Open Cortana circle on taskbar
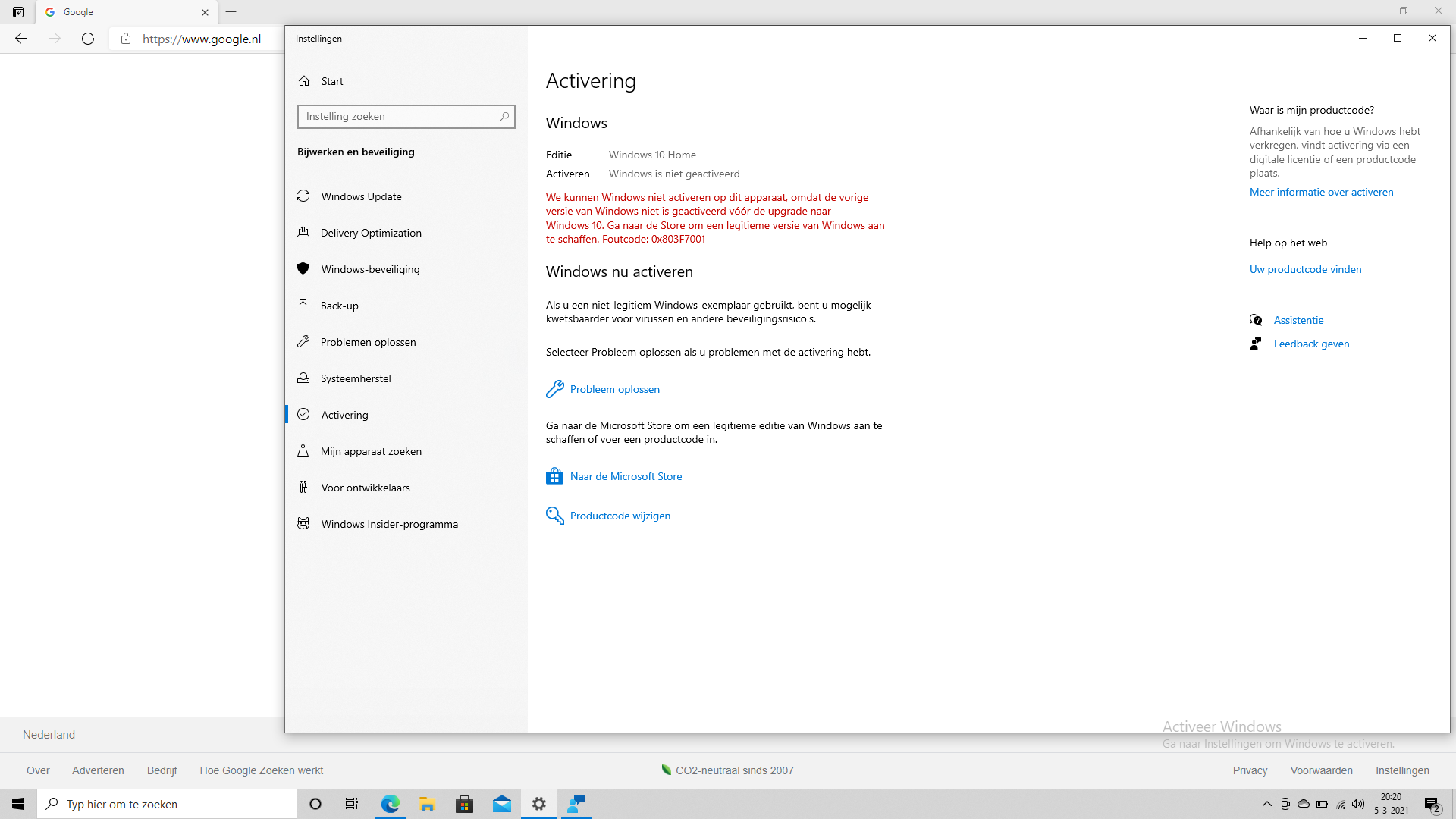This screenshot has width=1456, height=819. pyautogui.click(x=315, y=804)
